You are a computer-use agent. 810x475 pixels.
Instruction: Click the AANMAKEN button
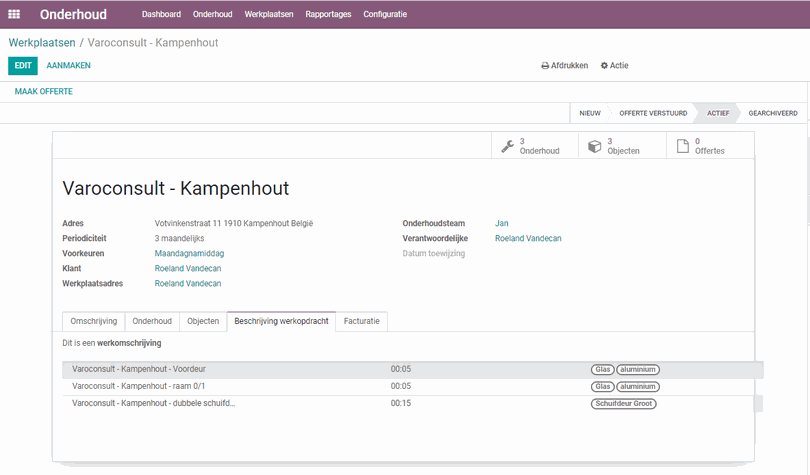(68, 66)
